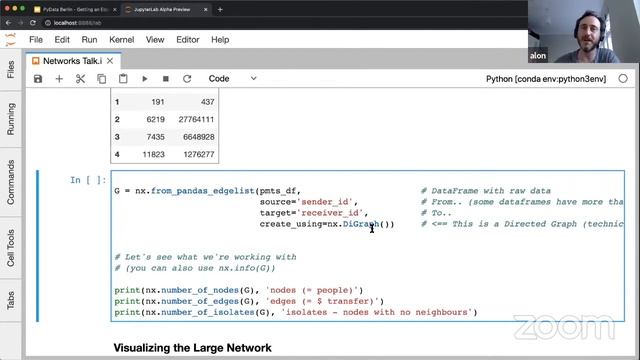Interrupt the kernel with the stop icon
Image resolution: width=640 pixels, height=360 pixels.
click(166, 79)
